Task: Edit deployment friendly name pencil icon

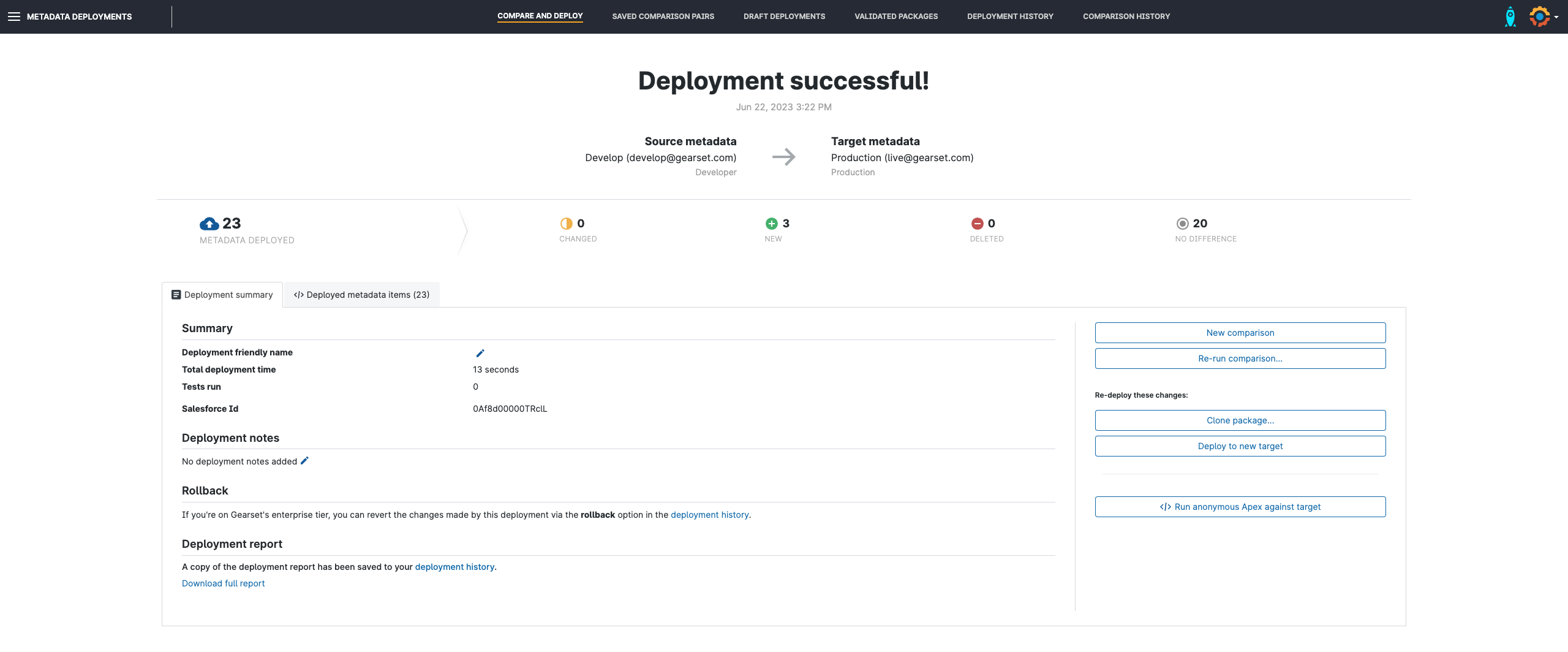Action: 480,353
